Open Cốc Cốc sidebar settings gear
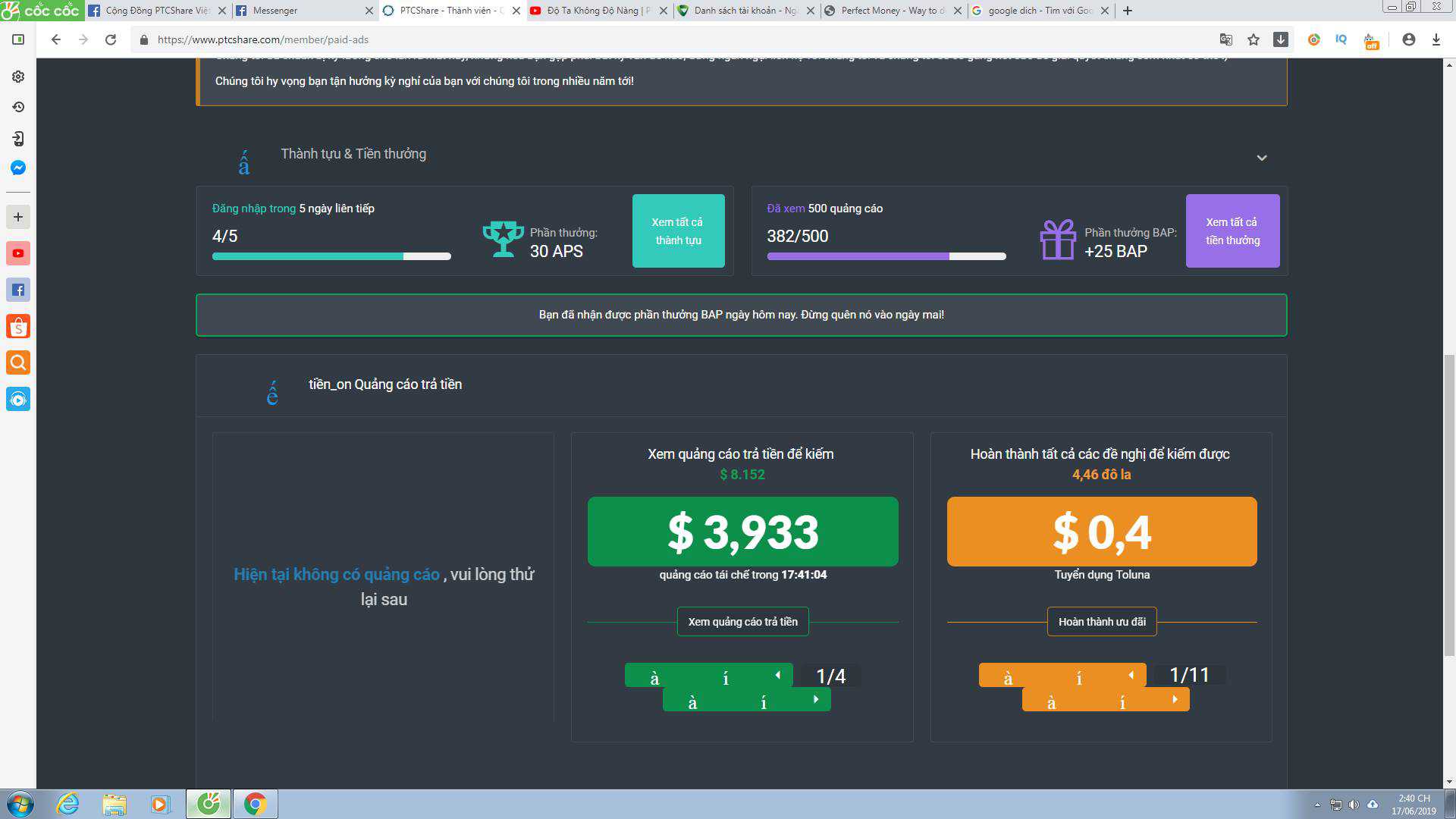Image resolution: width=1456 pixels, height=819 pixels. pyautogui.click(x=18, y=77)
